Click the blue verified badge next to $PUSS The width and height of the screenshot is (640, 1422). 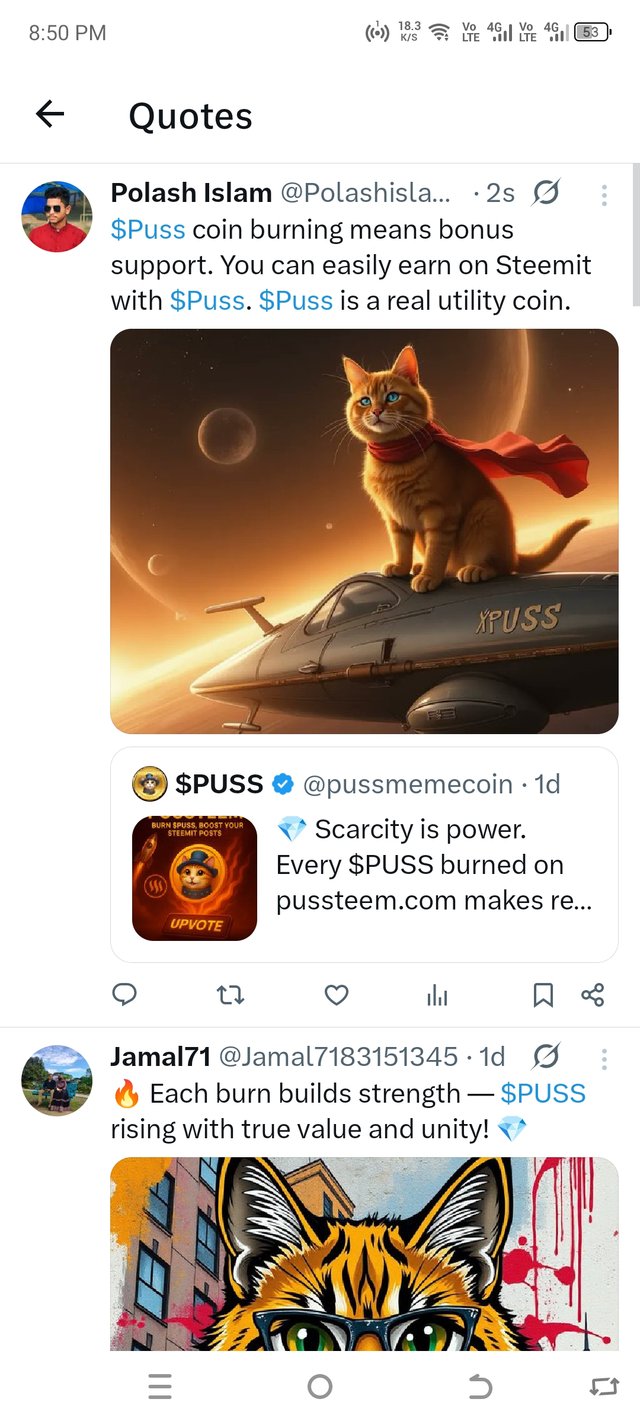[283, 784]
